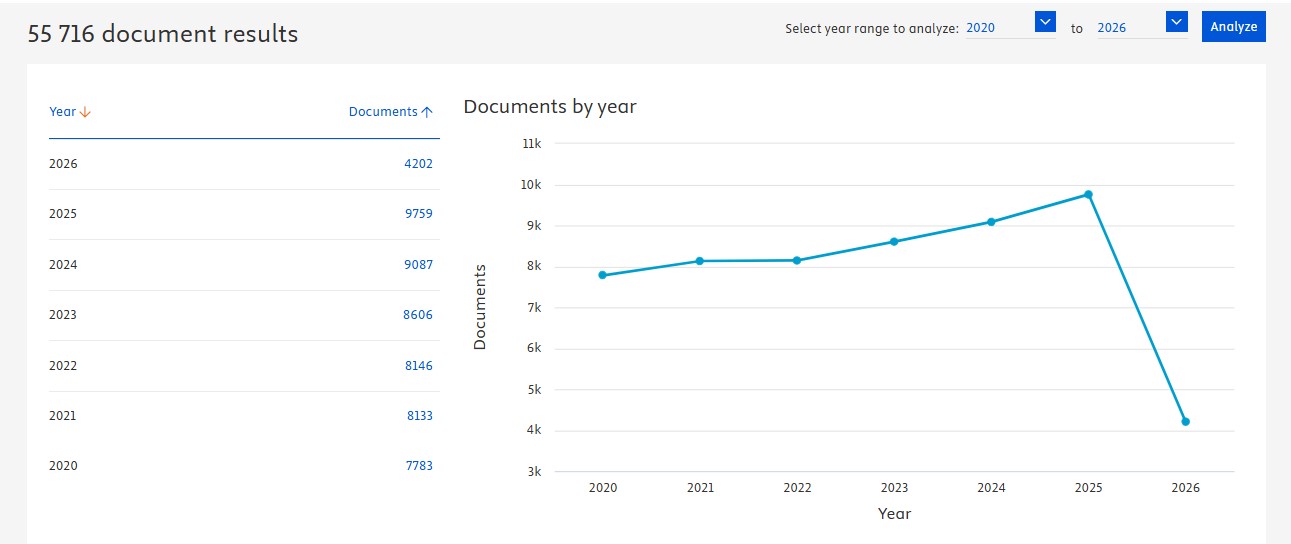Open the start year 2020 dropdown arrow
1291x544 pixels.
(1045, 21)
